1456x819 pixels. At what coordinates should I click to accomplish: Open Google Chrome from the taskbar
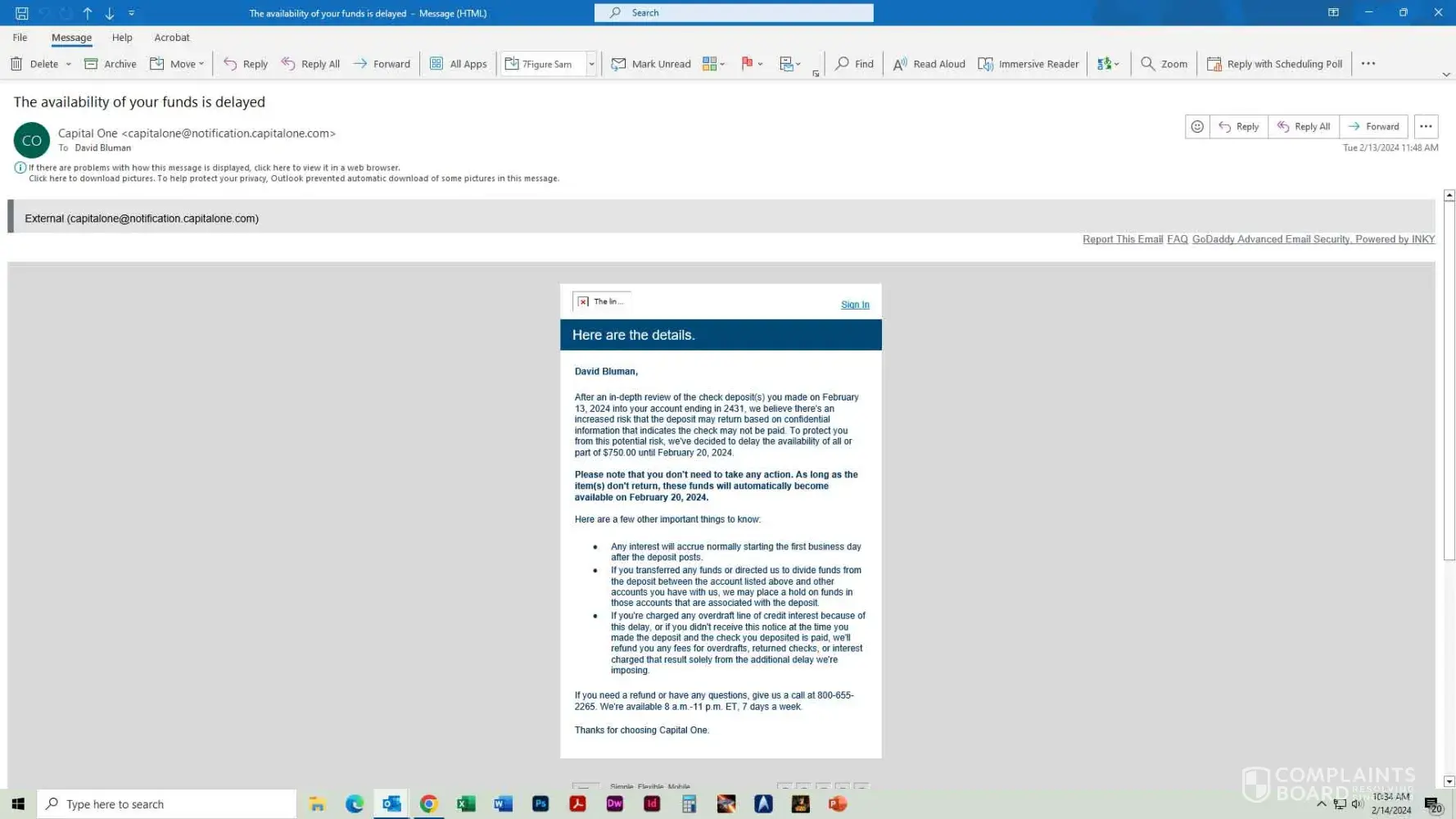pyautogui.click(x=429, y=804)
